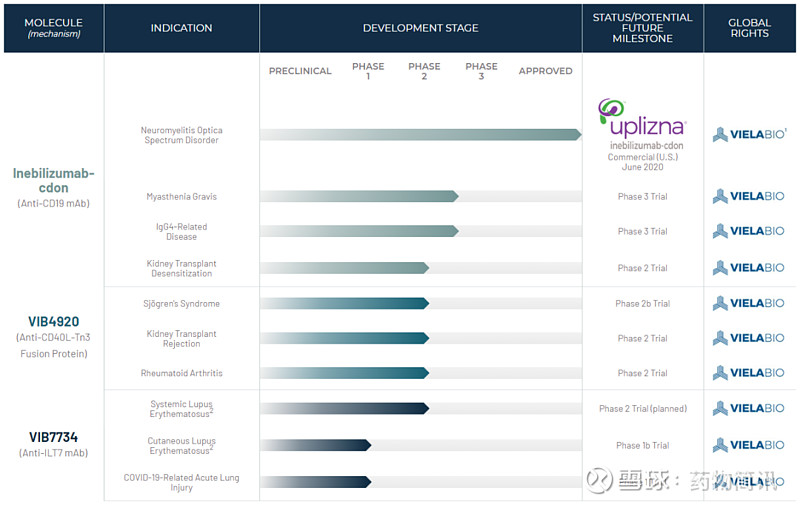This screenshot has height=505, width=800.
Task: Click the Molecule (mechanism) header
Action: pos(54,28)
